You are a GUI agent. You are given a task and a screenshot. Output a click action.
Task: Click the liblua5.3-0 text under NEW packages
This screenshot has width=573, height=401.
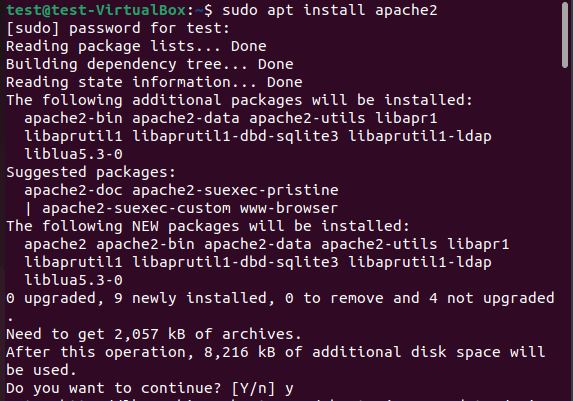[x=73, y=280]
